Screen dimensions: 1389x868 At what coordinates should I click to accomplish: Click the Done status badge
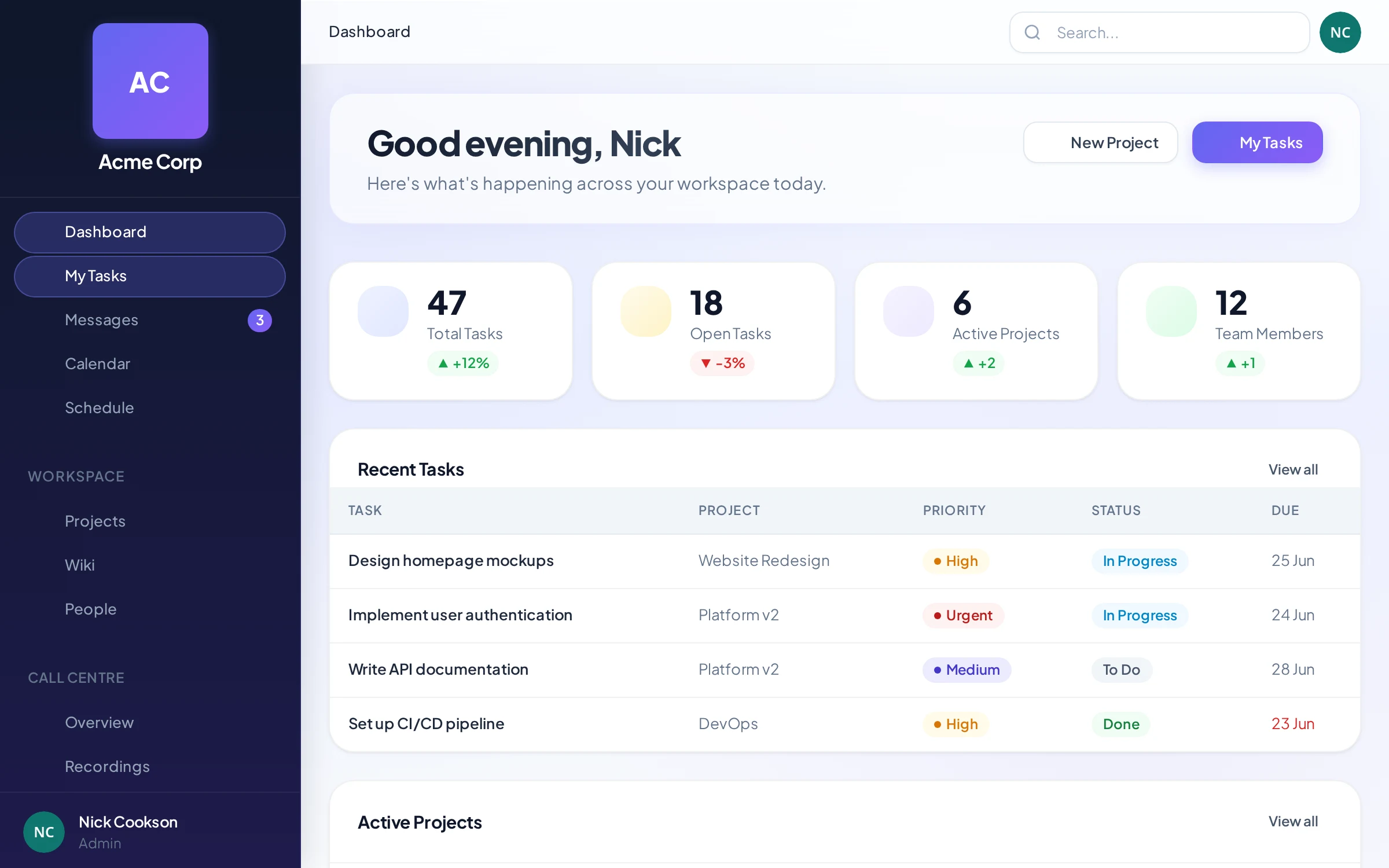pos(1121,724)
